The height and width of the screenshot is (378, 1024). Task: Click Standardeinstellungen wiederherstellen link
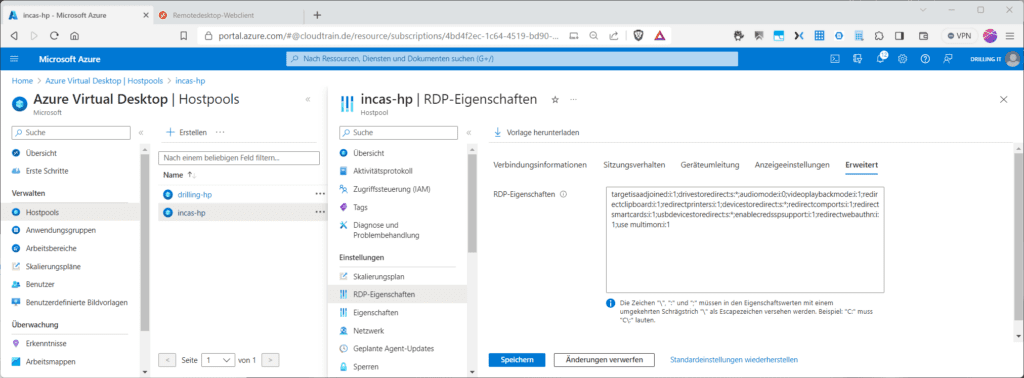733,360
